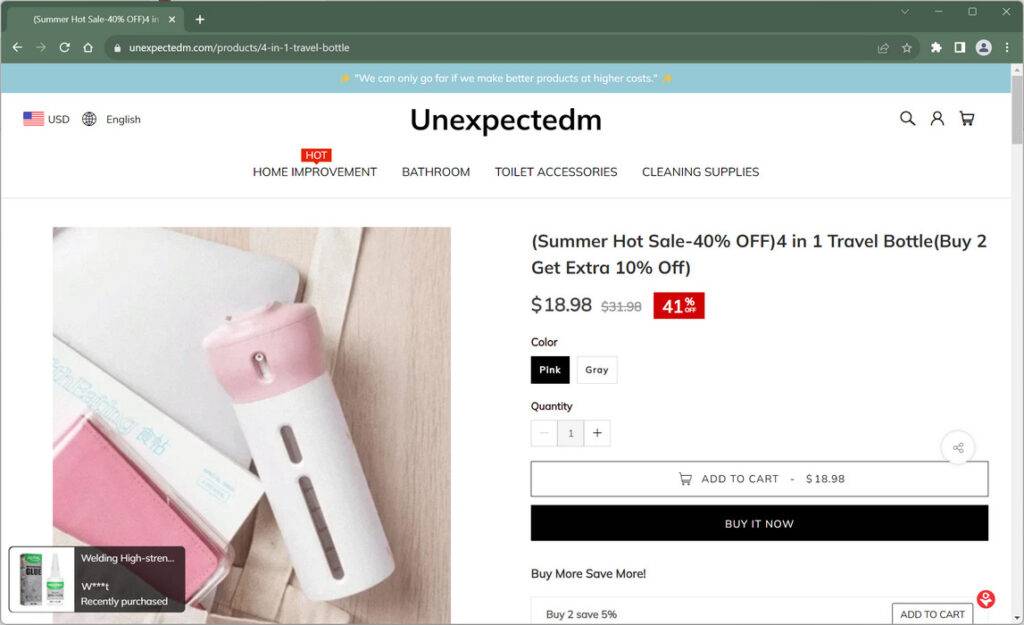Open the shopping cart icon

click(966, 118)
